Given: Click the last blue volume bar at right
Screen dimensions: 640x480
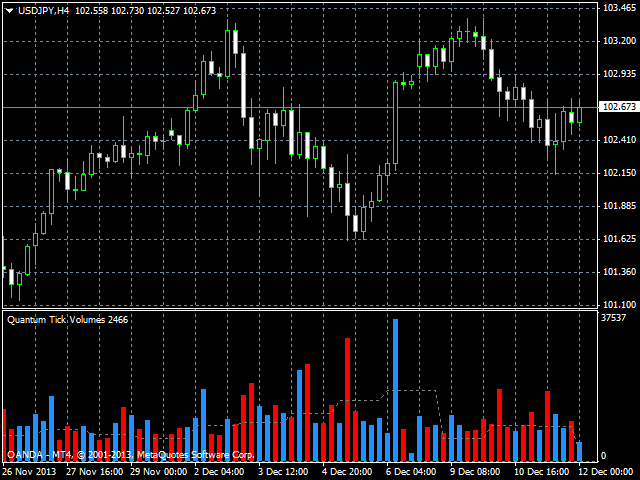Looking at the screenshot, I should tap(579, 451).
